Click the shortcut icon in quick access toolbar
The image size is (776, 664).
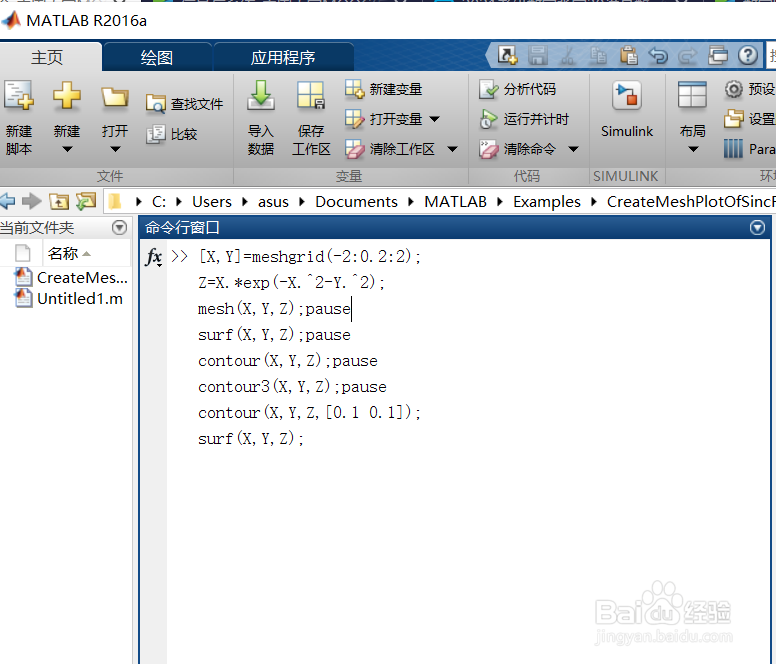(x=508, y=55)
